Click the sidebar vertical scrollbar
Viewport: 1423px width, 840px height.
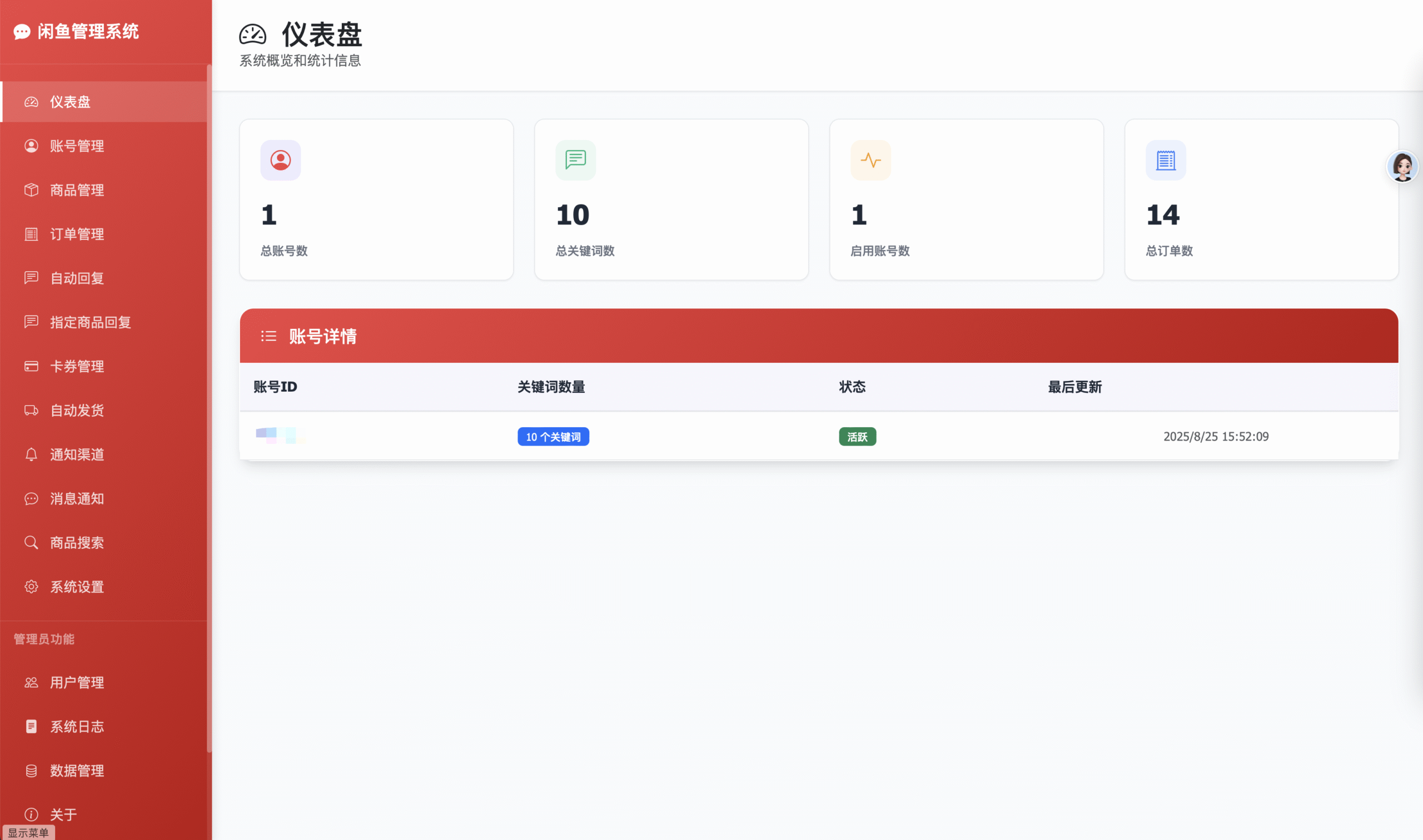click(209, 408)
